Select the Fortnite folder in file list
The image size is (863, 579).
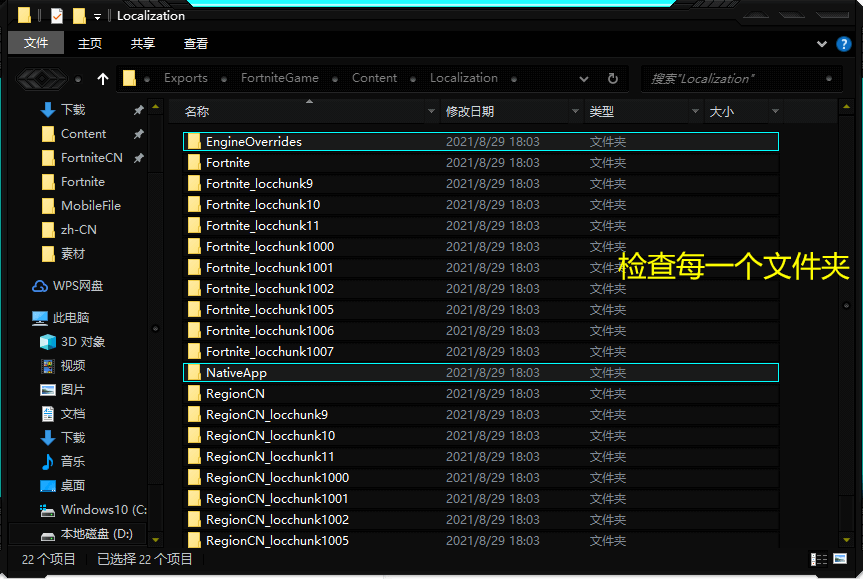(480, 163)
